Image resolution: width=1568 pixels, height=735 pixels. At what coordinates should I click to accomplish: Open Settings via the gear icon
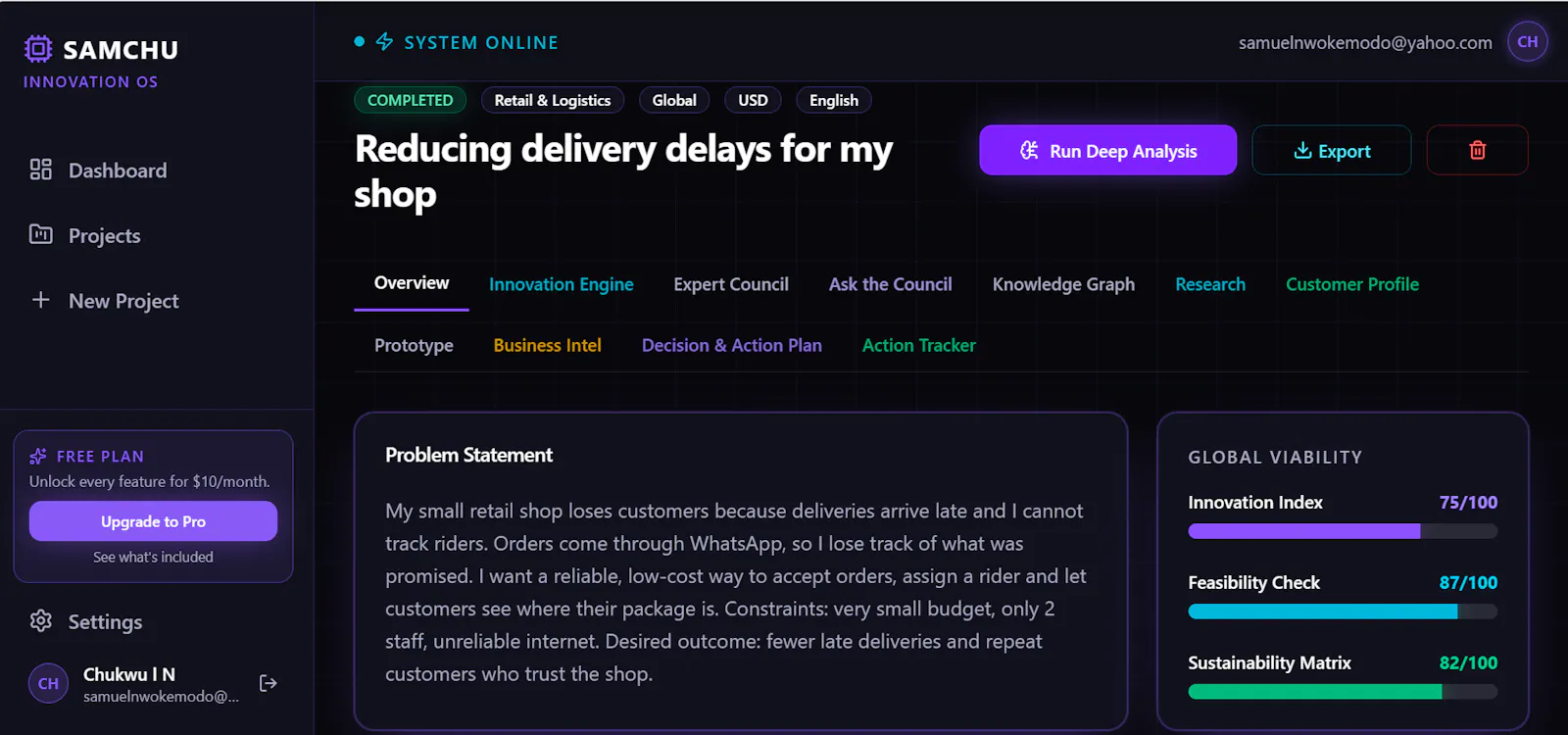point(40,620)
